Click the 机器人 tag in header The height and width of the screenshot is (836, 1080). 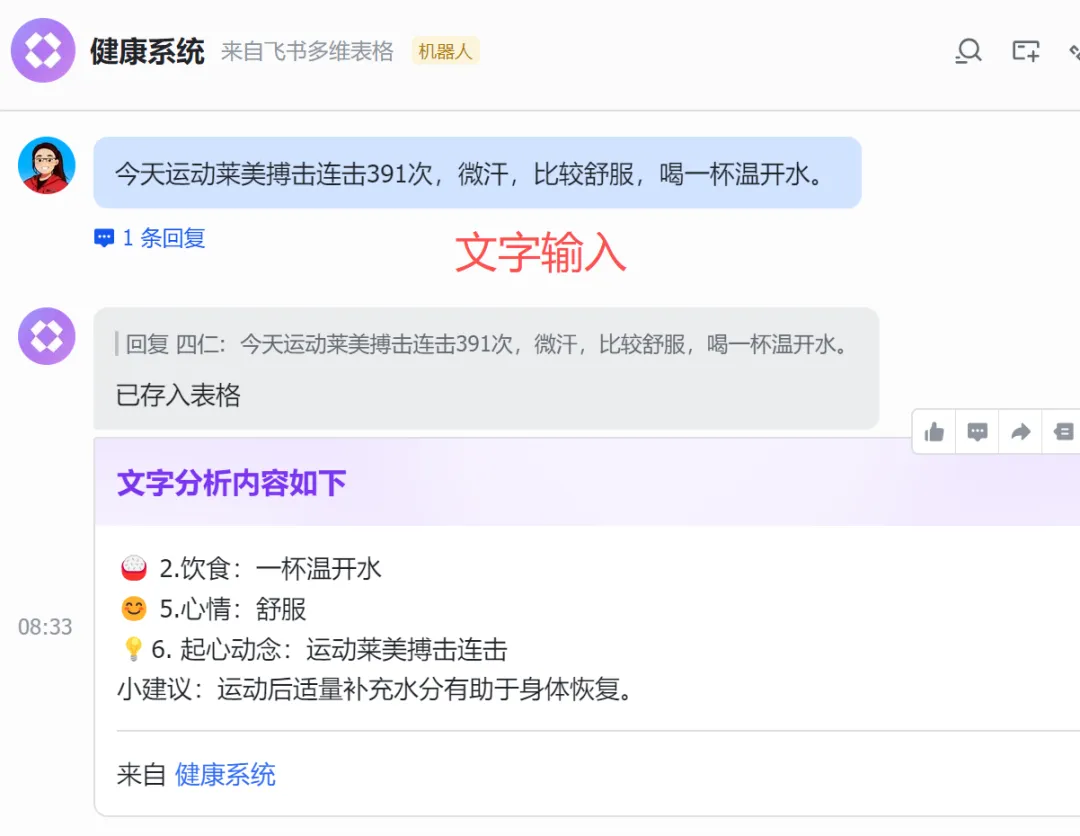445,51
